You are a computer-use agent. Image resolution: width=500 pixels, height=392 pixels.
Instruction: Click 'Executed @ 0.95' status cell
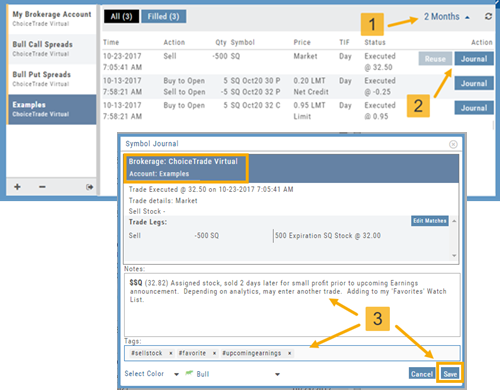tap(380, 111)
